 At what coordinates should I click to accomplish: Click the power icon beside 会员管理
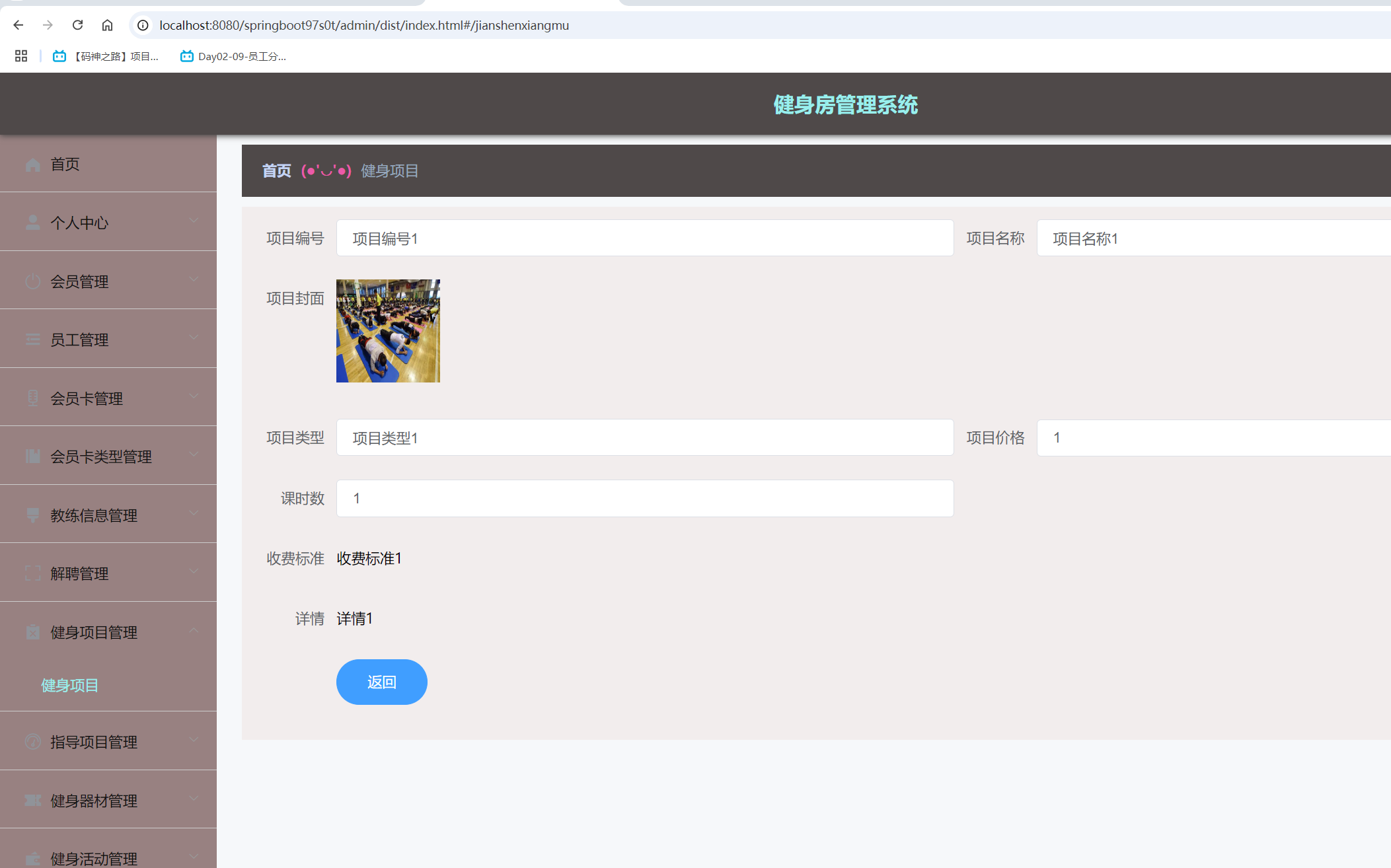pyautogui.click(x=32, y=281)
